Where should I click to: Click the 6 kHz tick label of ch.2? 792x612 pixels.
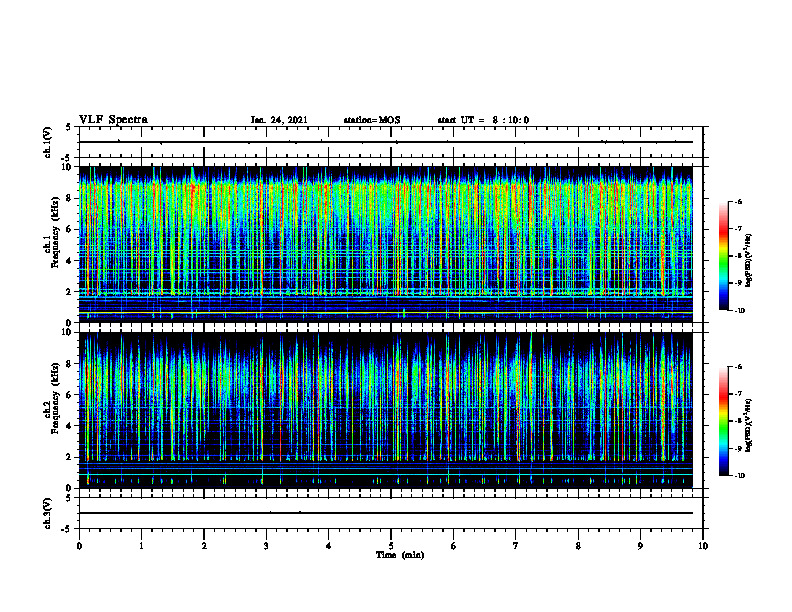[70, 395]
